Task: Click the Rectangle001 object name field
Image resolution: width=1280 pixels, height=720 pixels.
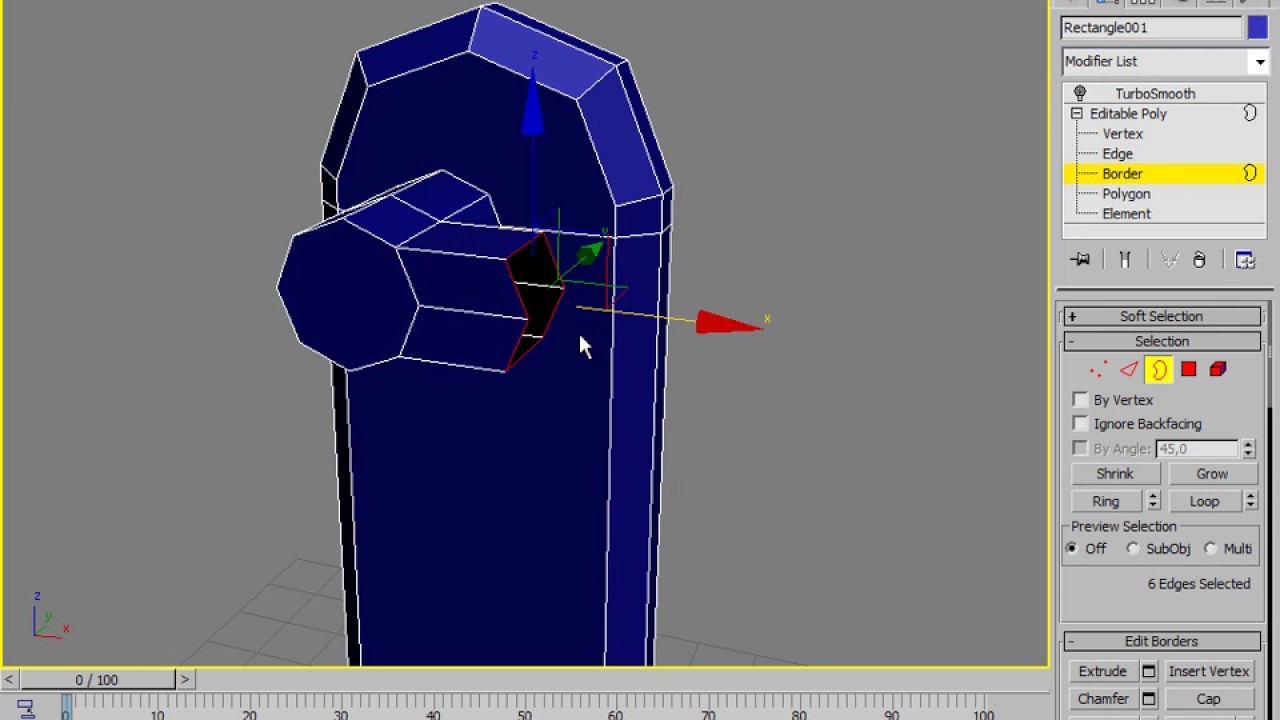Action: click(1151, 28)
